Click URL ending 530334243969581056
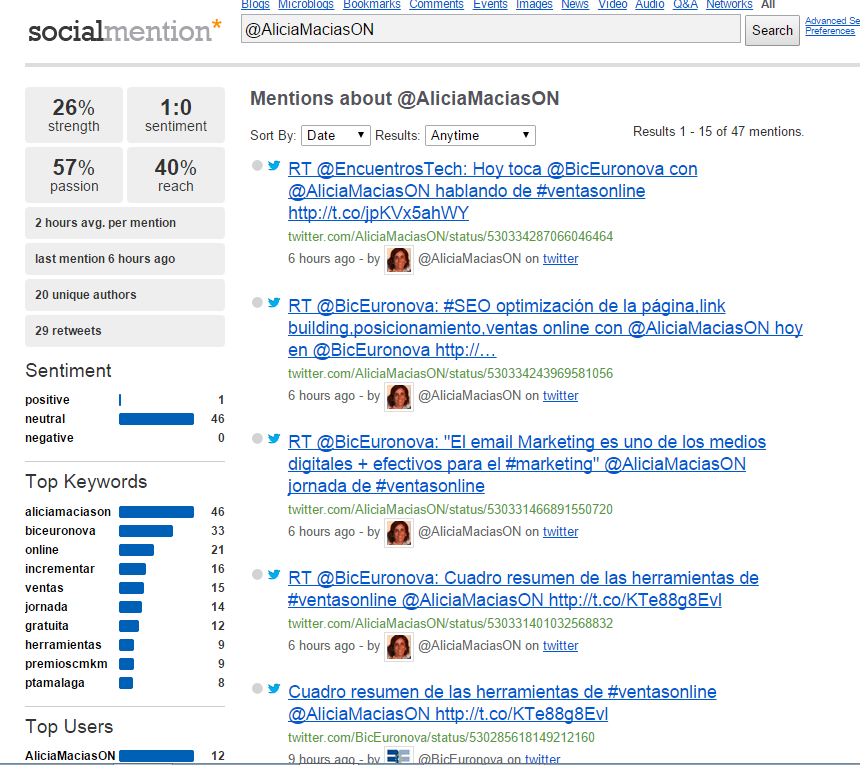 coord(450,373)
